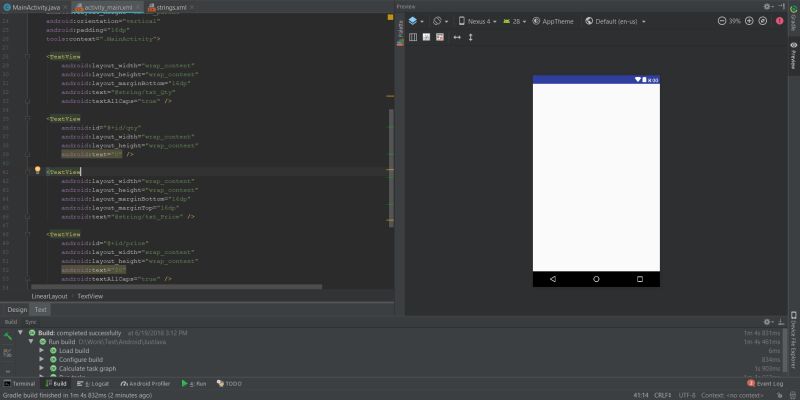Click the zoom to fit screen icon
Image resolution: width=800 pixels, height=400 pixels.
763,21
